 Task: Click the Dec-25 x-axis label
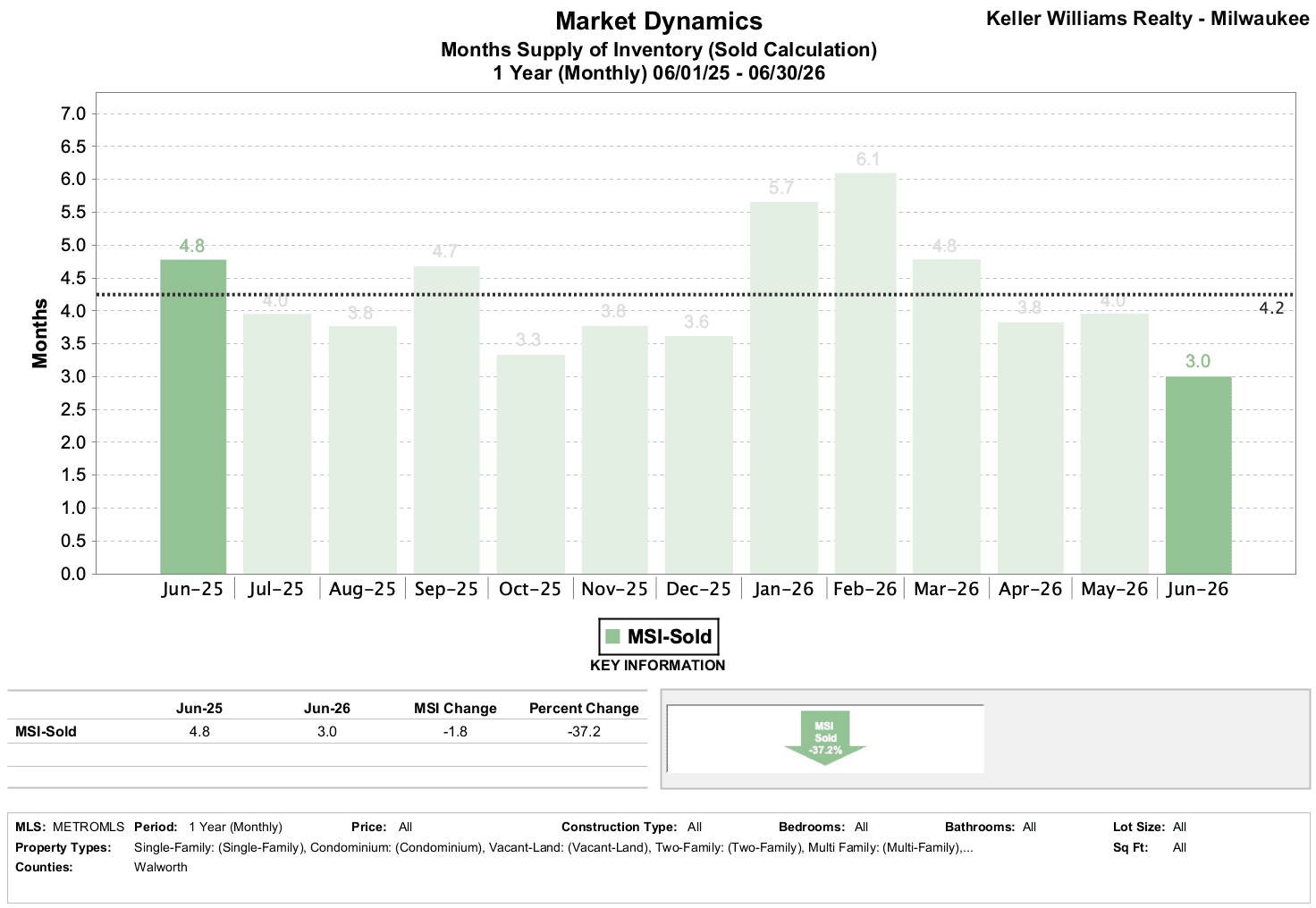point(698,589)
